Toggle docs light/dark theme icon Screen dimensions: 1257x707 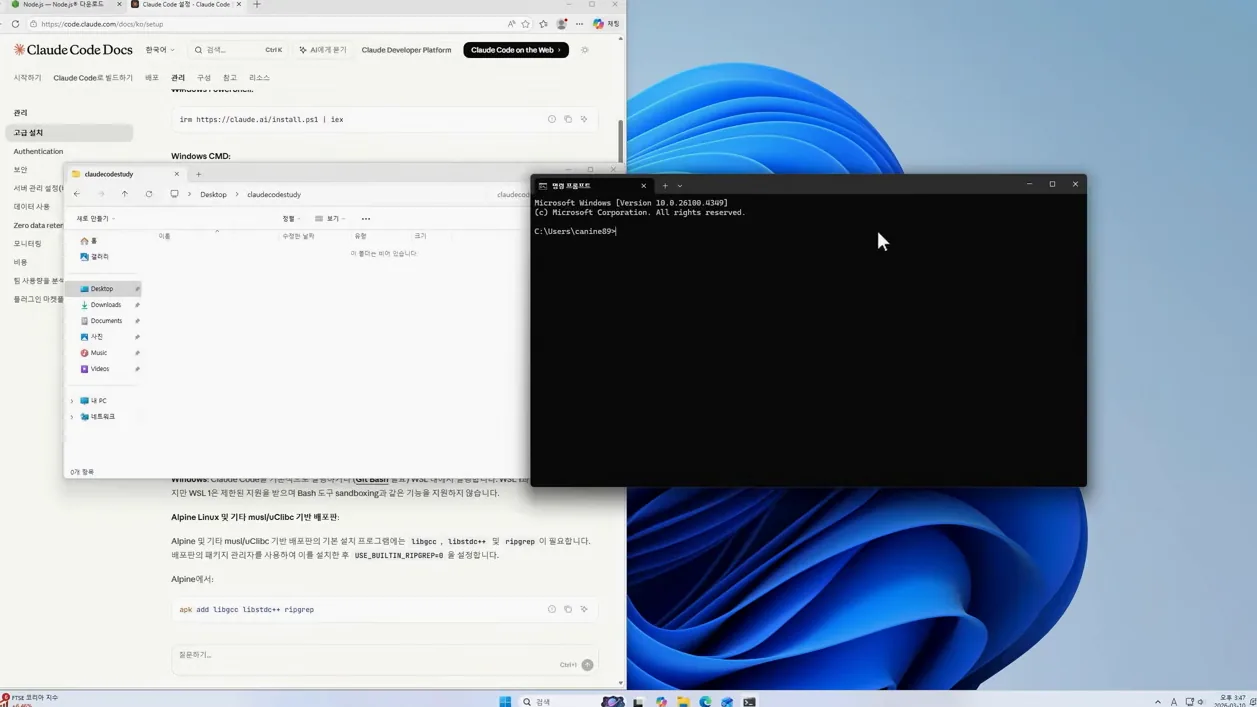click(x=585, y=50)
